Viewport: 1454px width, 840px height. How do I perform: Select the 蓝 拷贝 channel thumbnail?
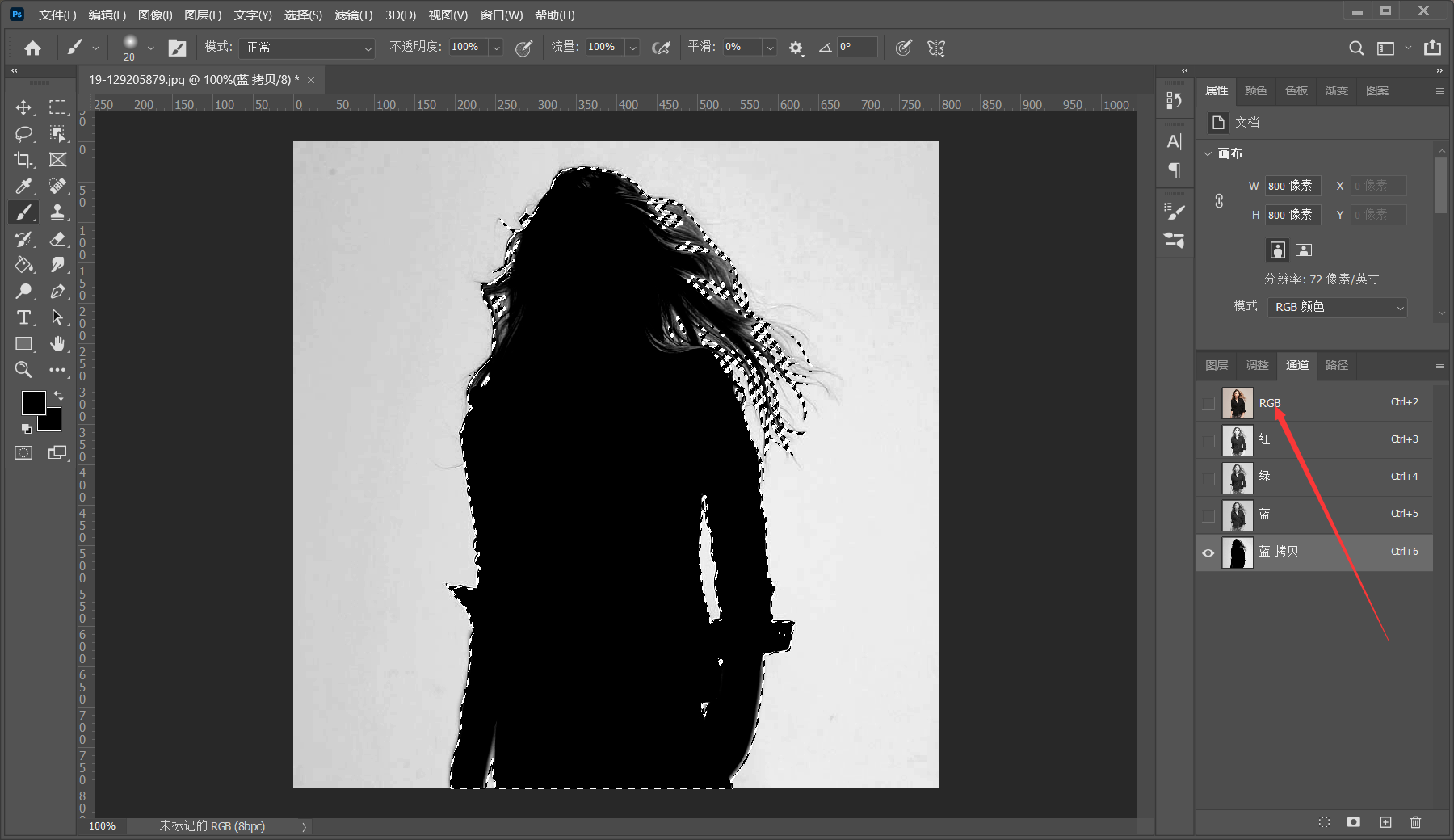(x=1237, y=553)
